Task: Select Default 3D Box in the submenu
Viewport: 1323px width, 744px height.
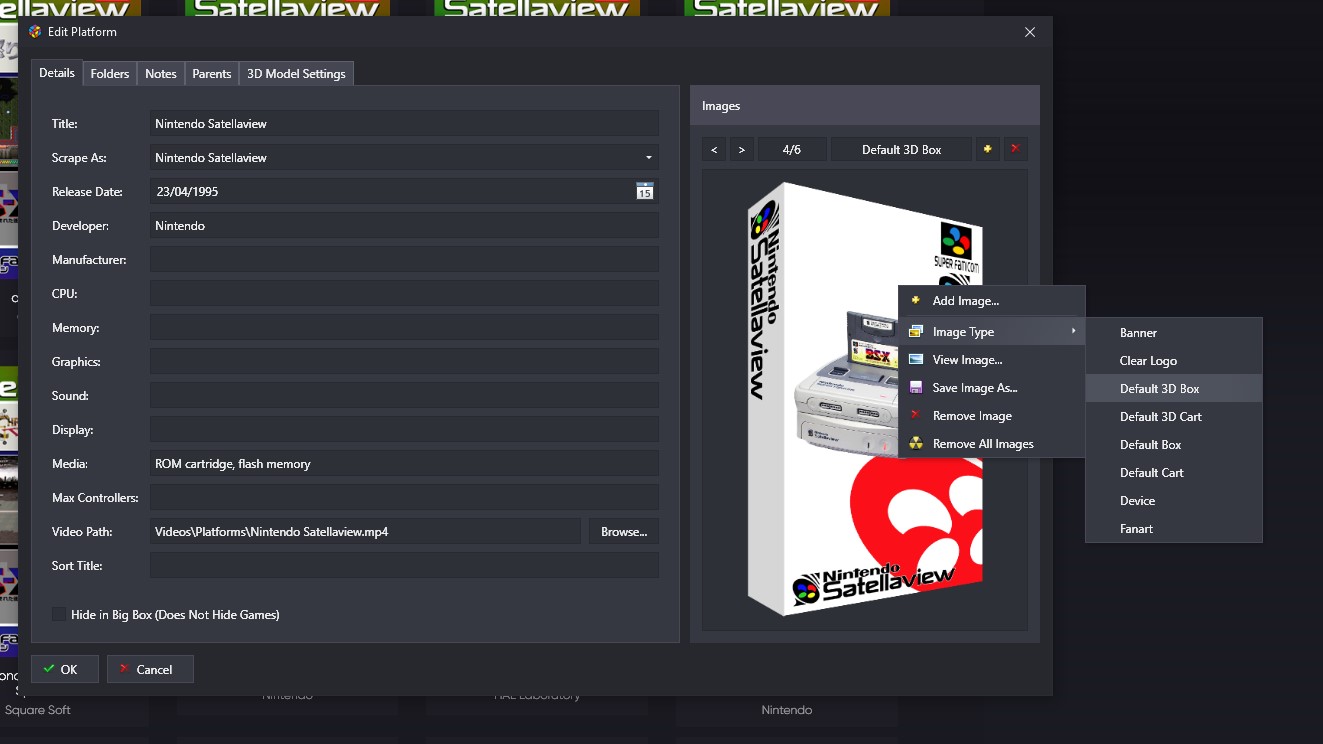Action: tap(1174, 388)
